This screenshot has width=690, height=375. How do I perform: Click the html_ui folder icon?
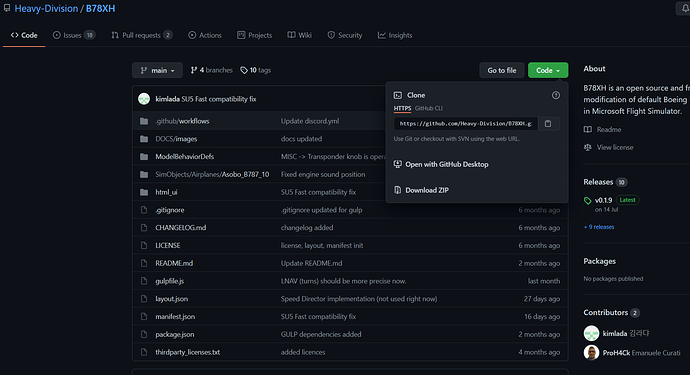[144, 192]
